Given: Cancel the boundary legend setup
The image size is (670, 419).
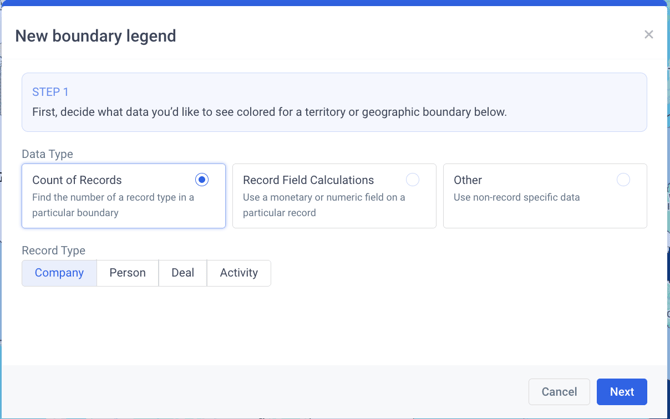Looking at the screenshot, I should point(558,392).
